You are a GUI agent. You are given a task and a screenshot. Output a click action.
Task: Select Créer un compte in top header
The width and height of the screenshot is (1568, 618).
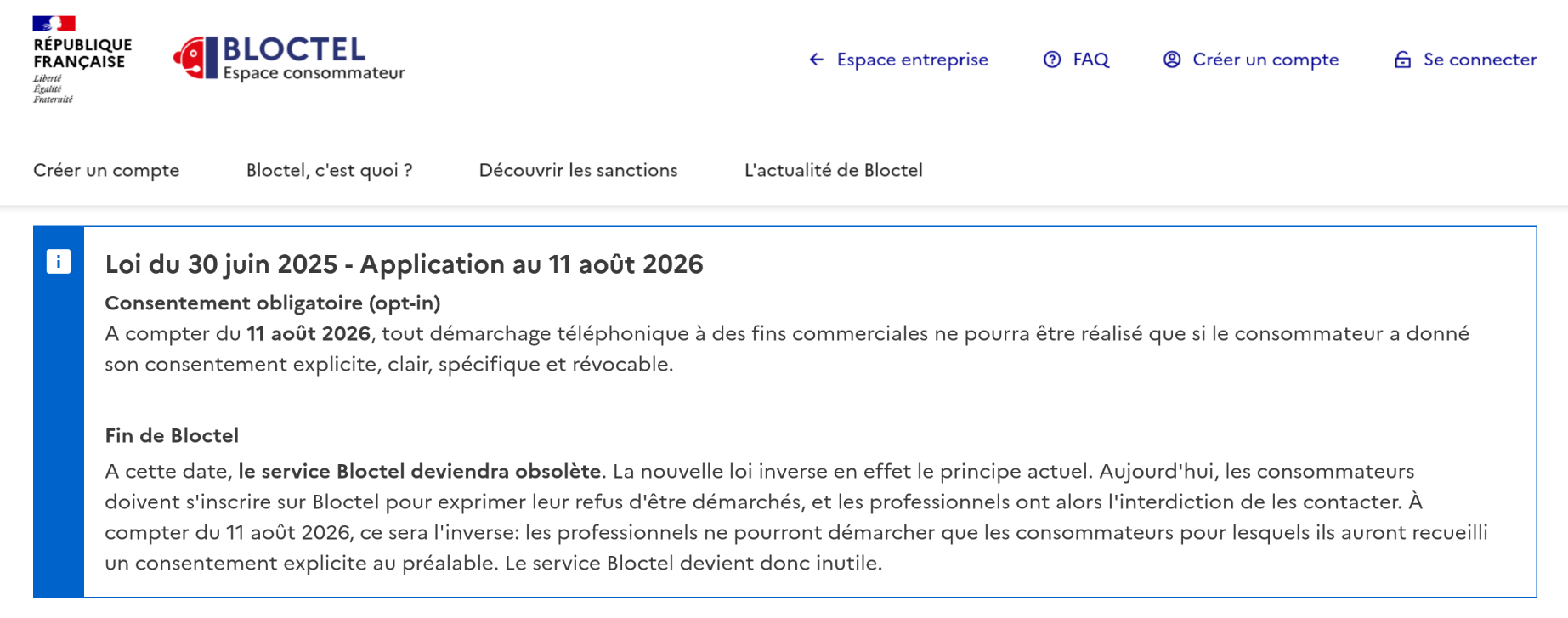[x=1251, y=60]
